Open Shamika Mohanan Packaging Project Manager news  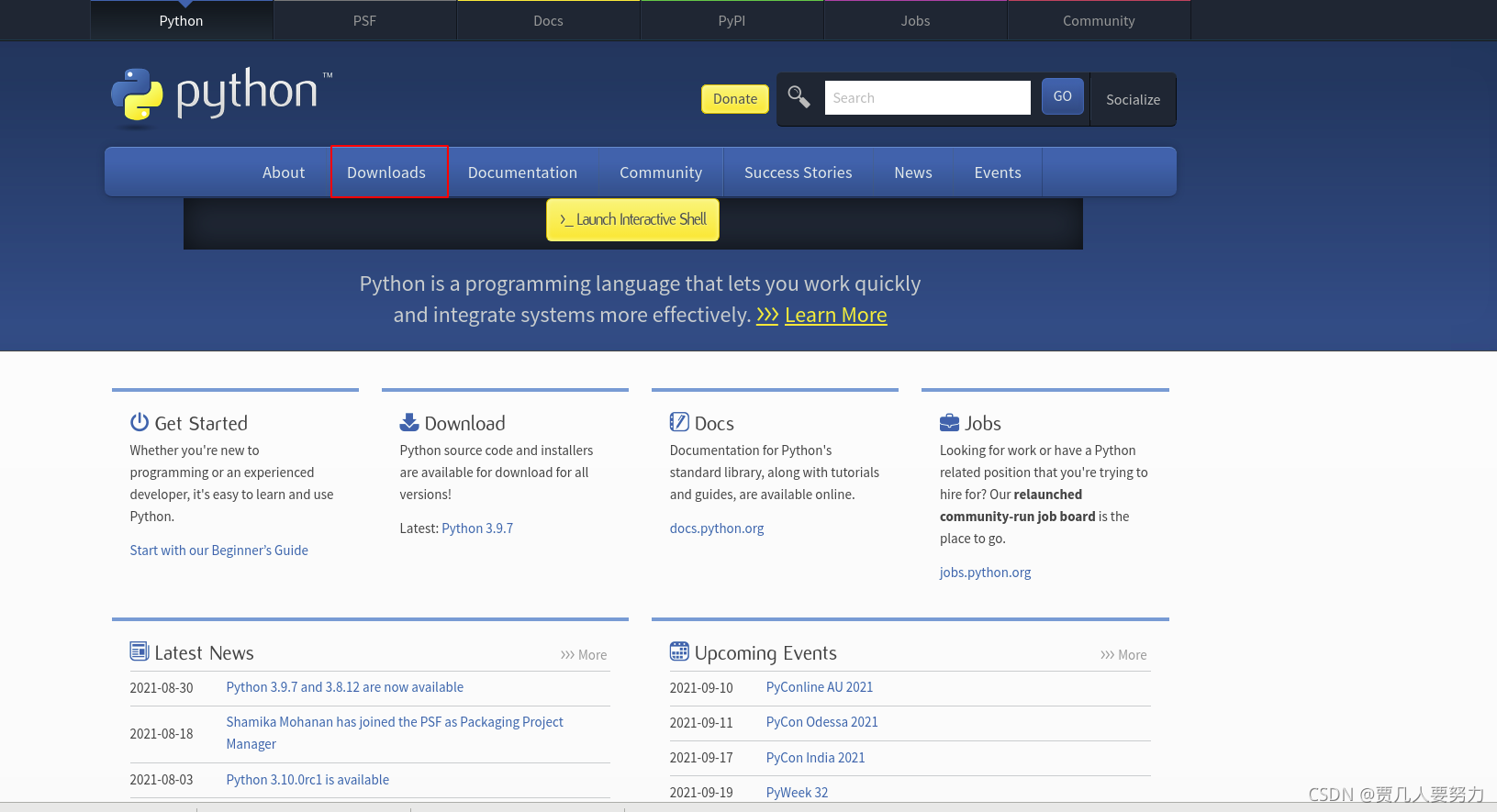pyautogui.click(x=395, y=733)
